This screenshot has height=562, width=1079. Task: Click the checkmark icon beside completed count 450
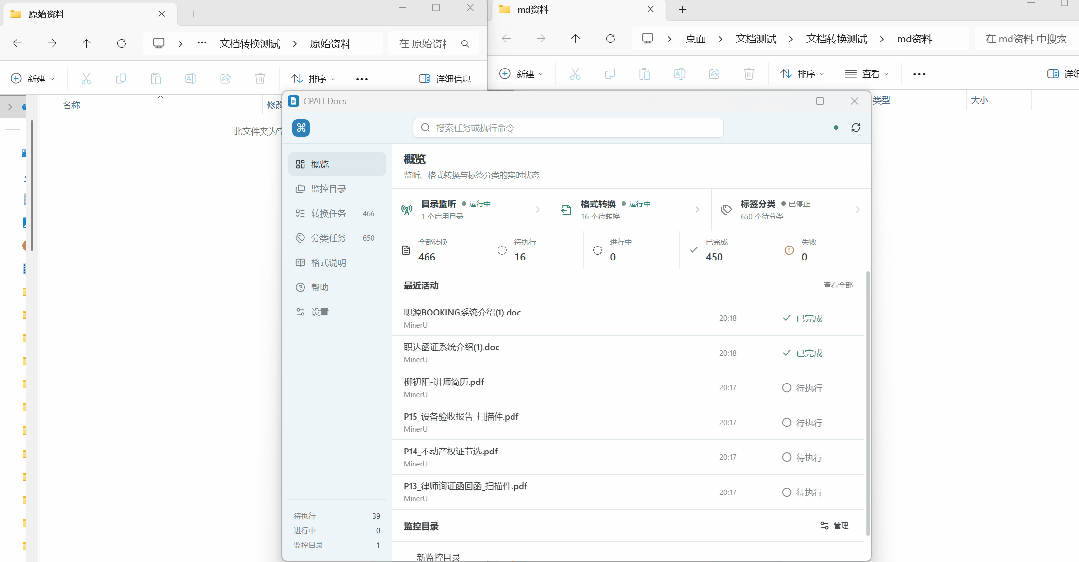(694, 250)
